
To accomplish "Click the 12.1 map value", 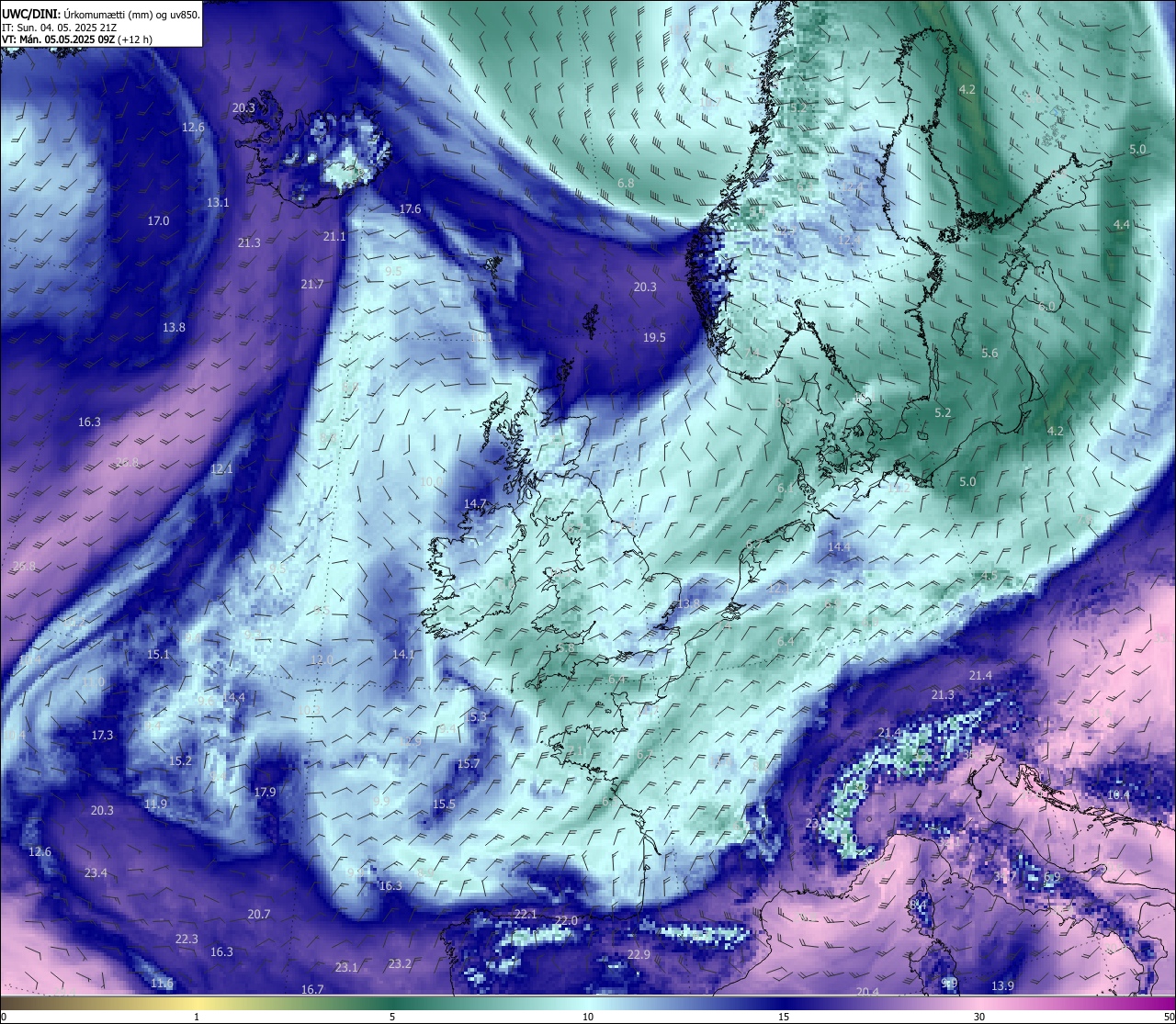I will pyautogui.click(x=221, y=469).
